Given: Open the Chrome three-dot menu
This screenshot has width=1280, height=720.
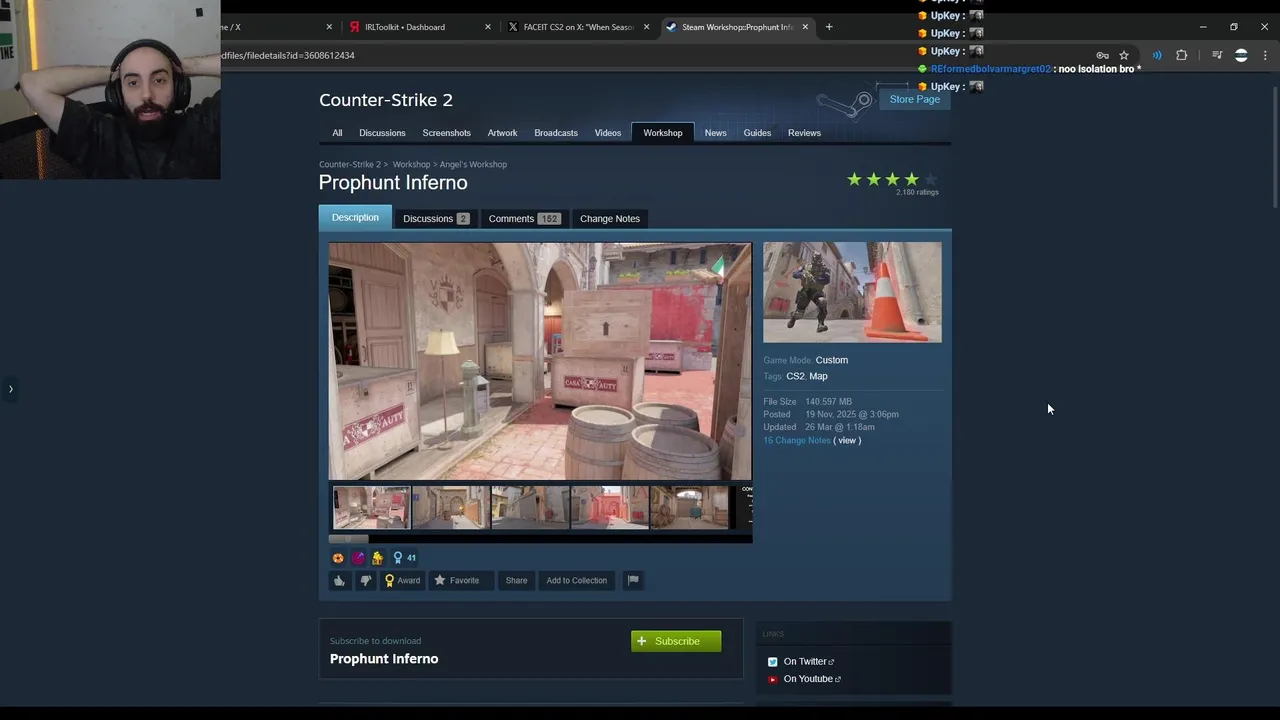Looking at the screenshot, I should click(x=1265, y=55).
